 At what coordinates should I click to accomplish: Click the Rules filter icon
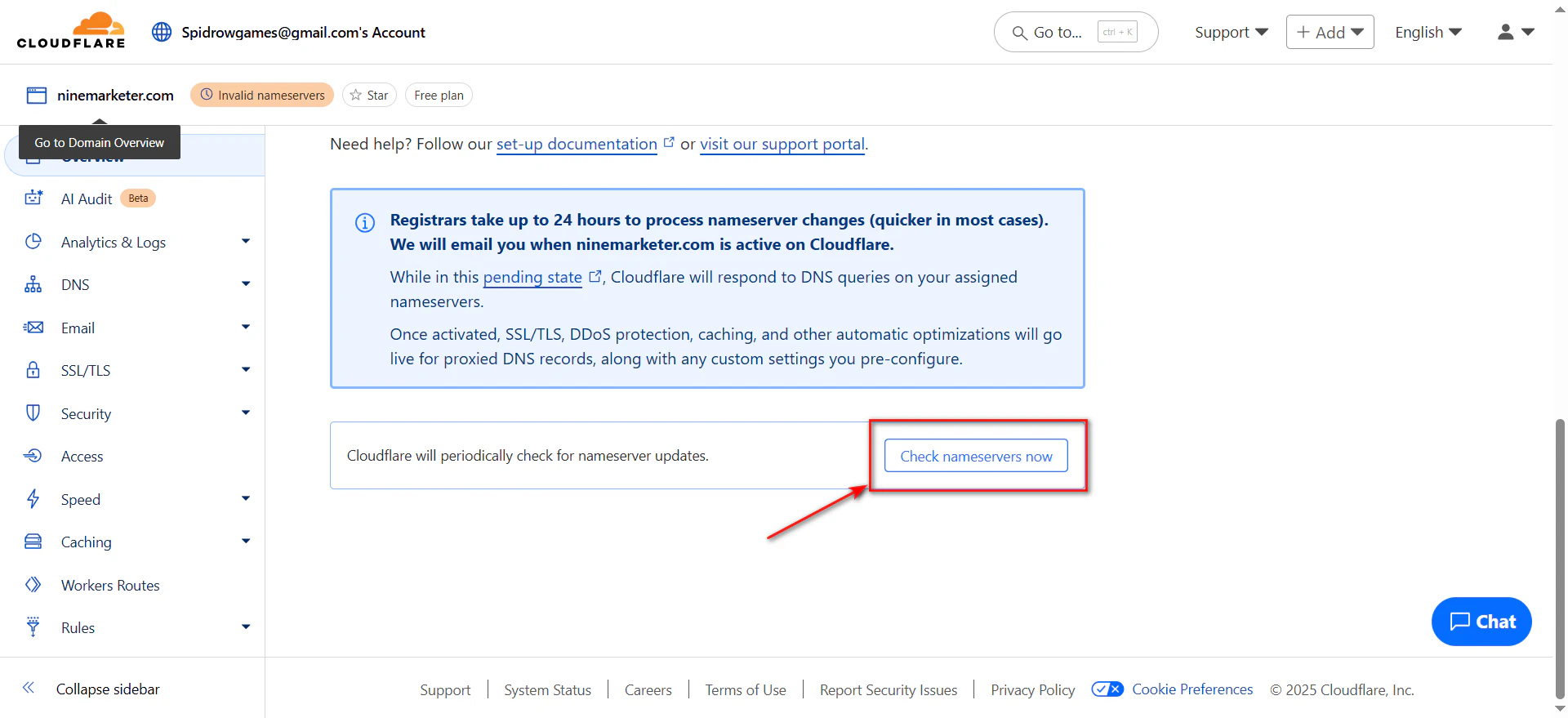pos(33,627)
